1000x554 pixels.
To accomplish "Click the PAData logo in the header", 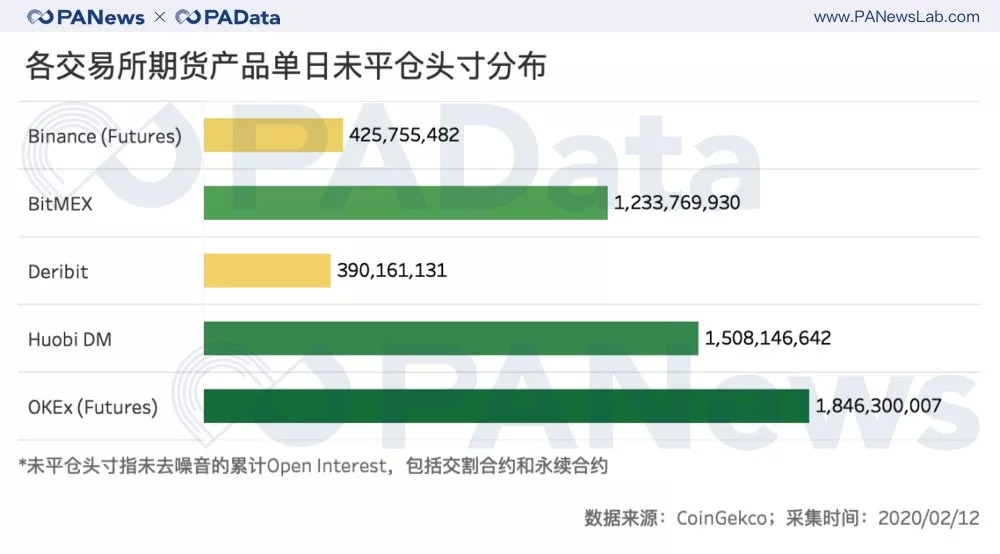I will [x=227, y=17].
